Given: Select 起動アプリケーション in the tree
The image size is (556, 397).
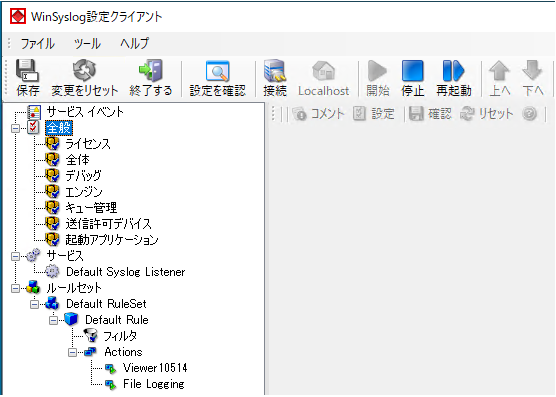Looking at the screenshot, I should pos(112,240).
